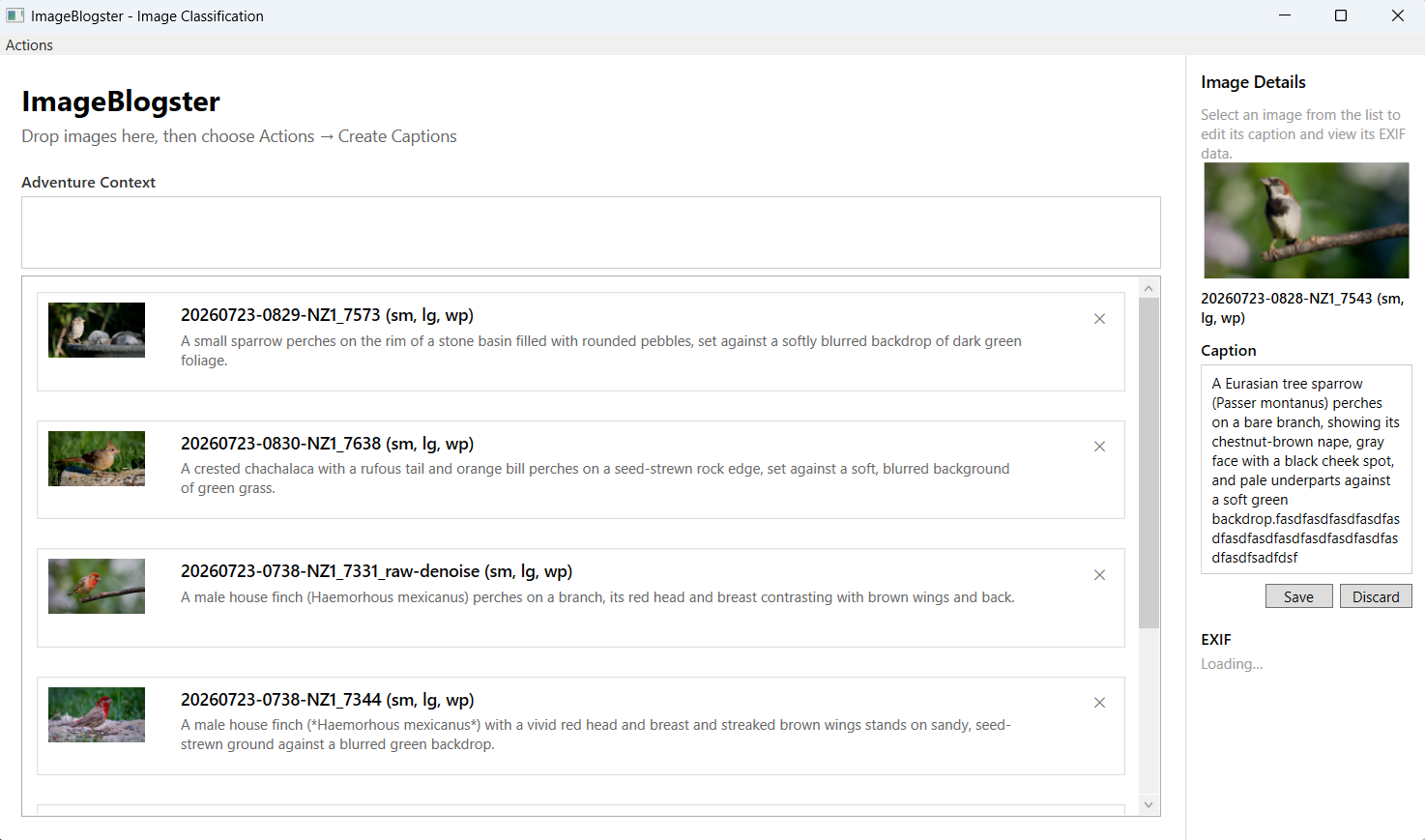
Task: Click the 'Drop images here' instruction text
Action: 240,136
